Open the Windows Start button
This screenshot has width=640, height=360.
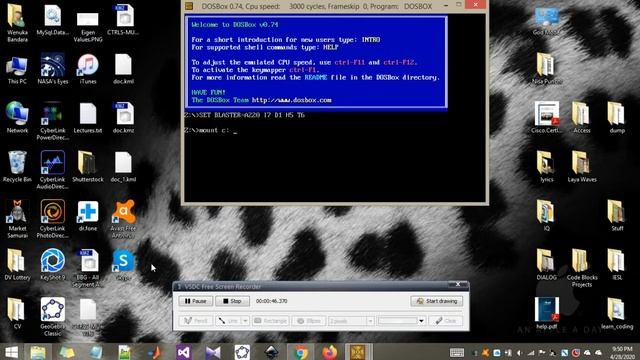click(11, 352)
